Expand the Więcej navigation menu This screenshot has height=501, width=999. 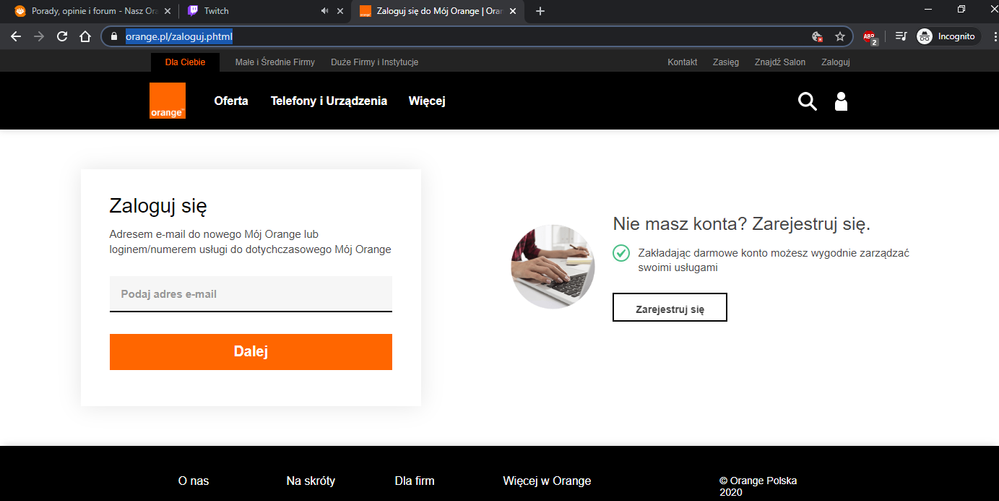[426, 101]
